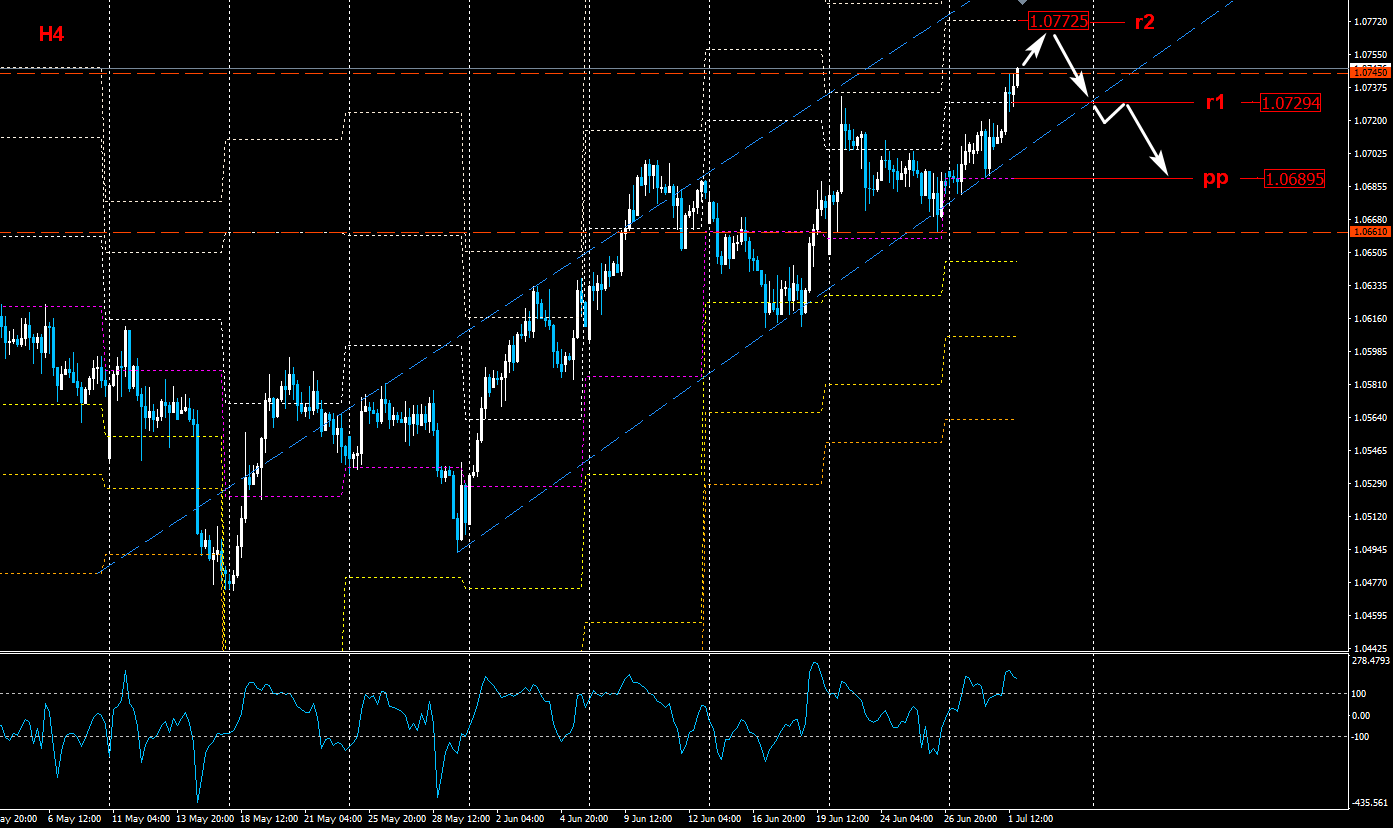Image resolution: width=1393 pixels, height=828 pixels.
Task: Click 1.05120 on the price scale
Action: pos(1370,516)
